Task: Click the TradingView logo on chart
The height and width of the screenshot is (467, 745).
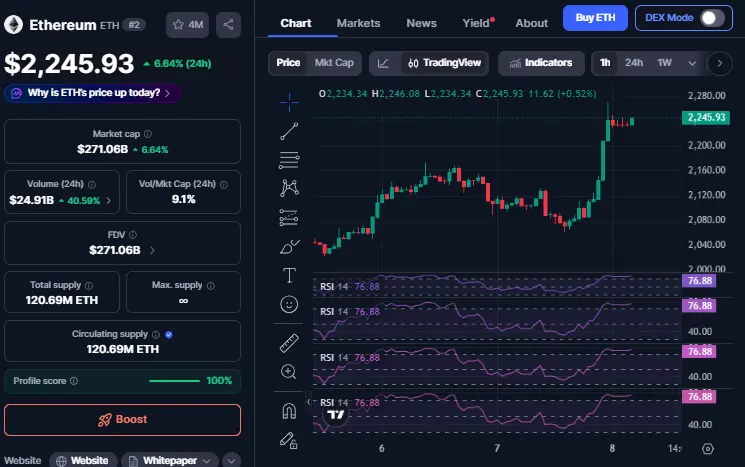Action: pyautogui.click(x=335, y=415)
